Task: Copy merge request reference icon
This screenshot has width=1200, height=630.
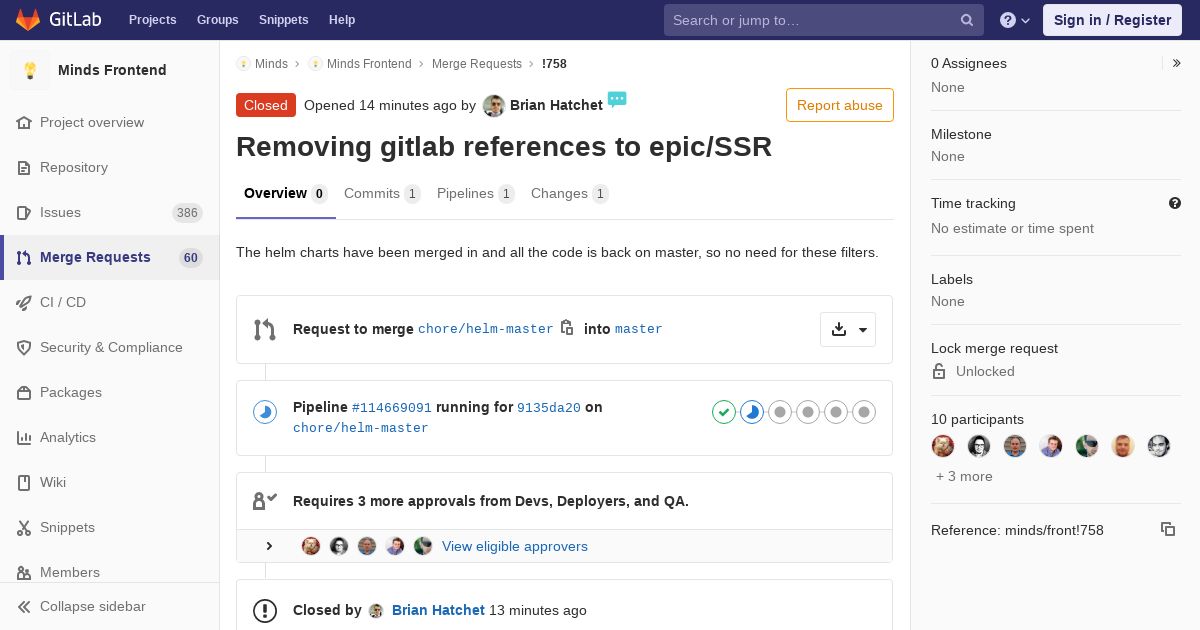Action: (1168, 529)
